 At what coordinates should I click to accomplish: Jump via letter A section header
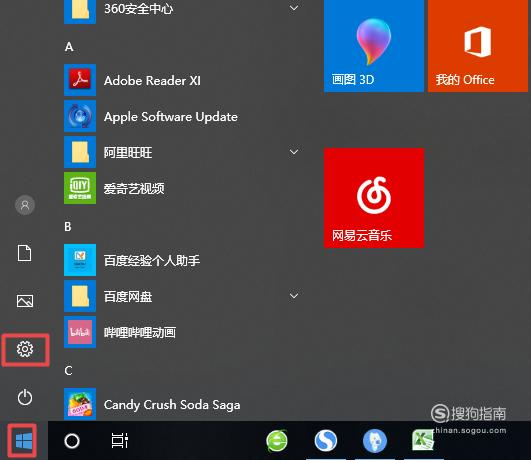[x=69, y=47]
